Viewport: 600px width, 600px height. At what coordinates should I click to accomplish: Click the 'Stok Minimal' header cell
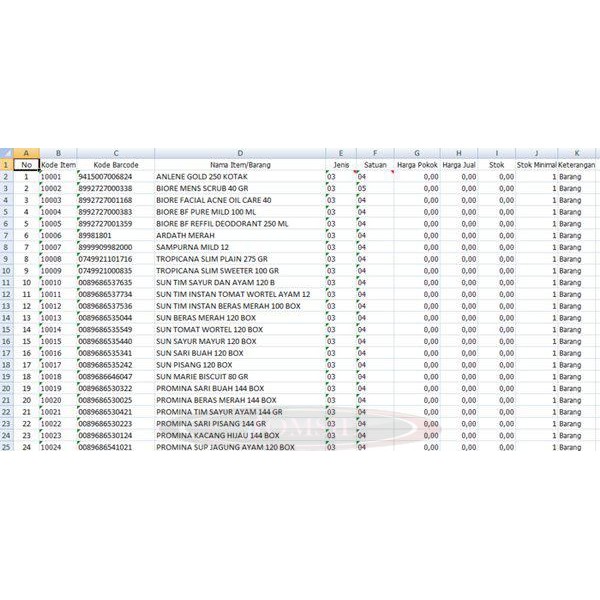point(536,164)
